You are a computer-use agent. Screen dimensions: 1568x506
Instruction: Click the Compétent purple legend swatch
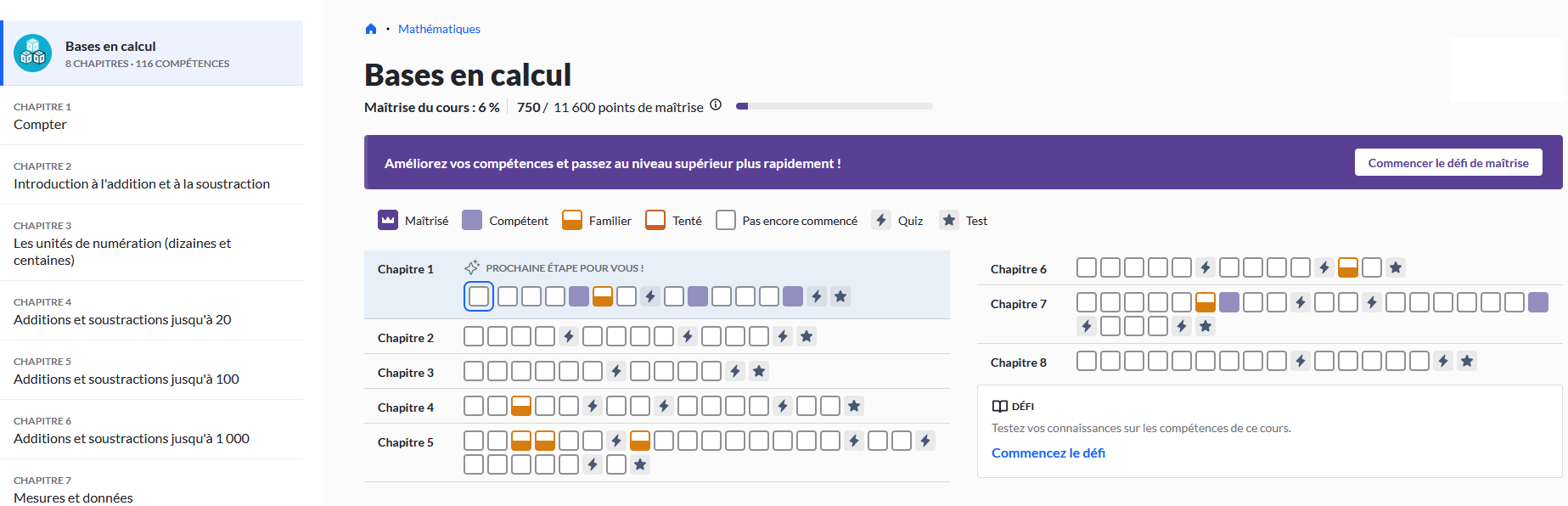(472, 221)
